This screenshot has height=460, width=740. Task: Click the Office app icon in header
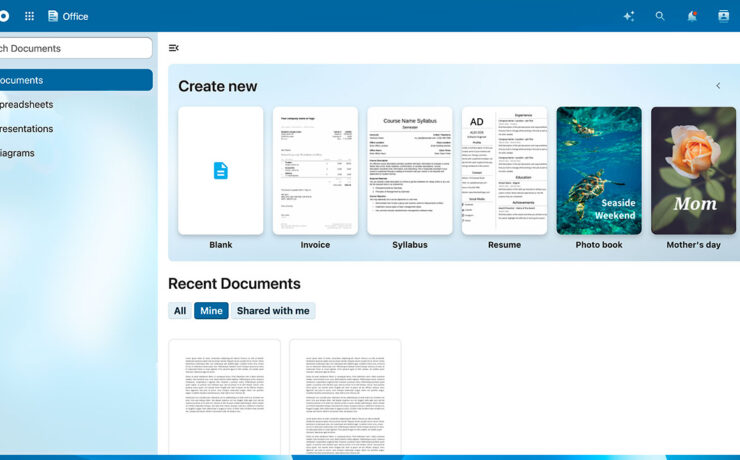(53, 16)
